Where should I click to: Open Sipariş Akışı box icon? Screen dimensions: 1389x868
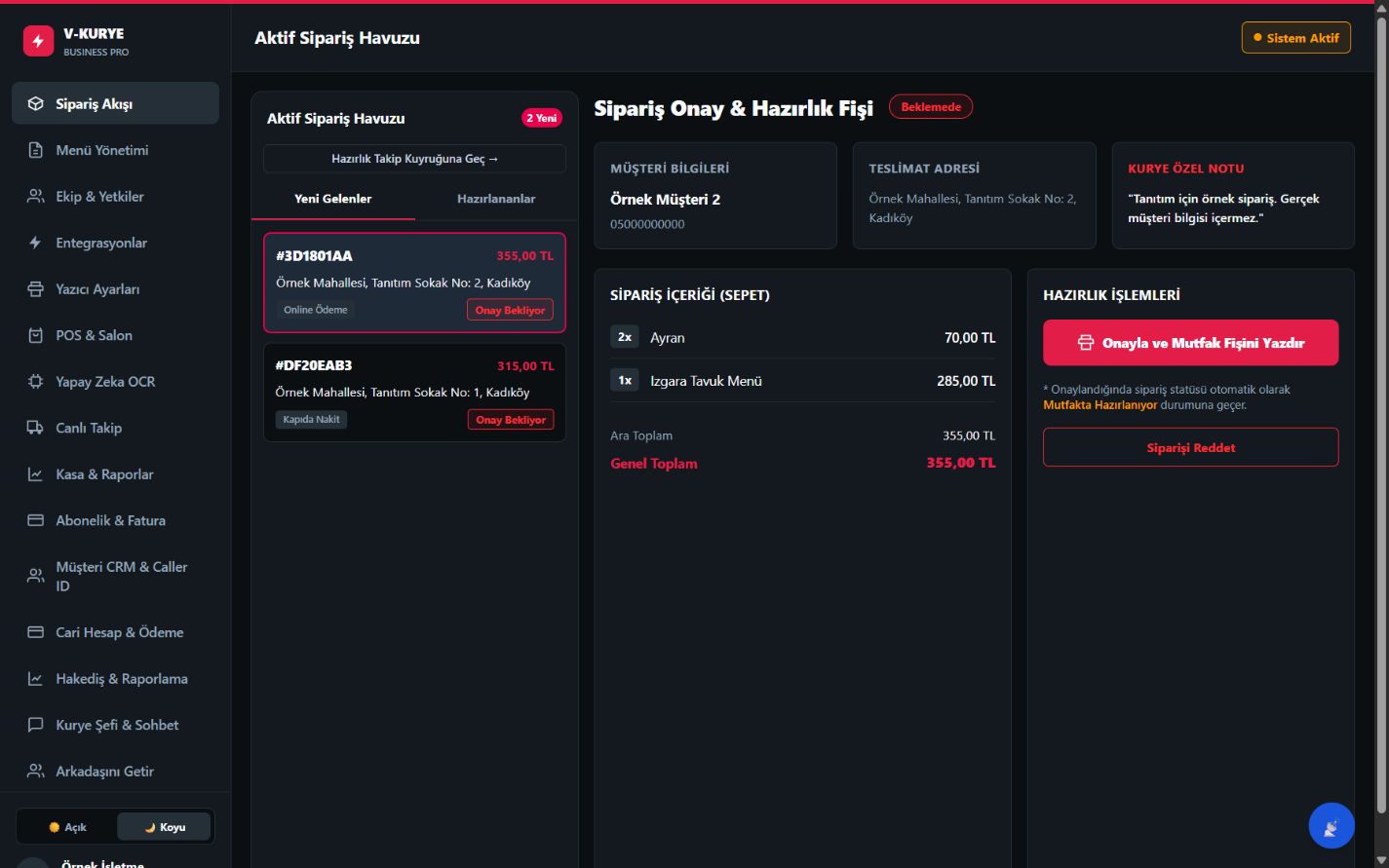point(36,103)
